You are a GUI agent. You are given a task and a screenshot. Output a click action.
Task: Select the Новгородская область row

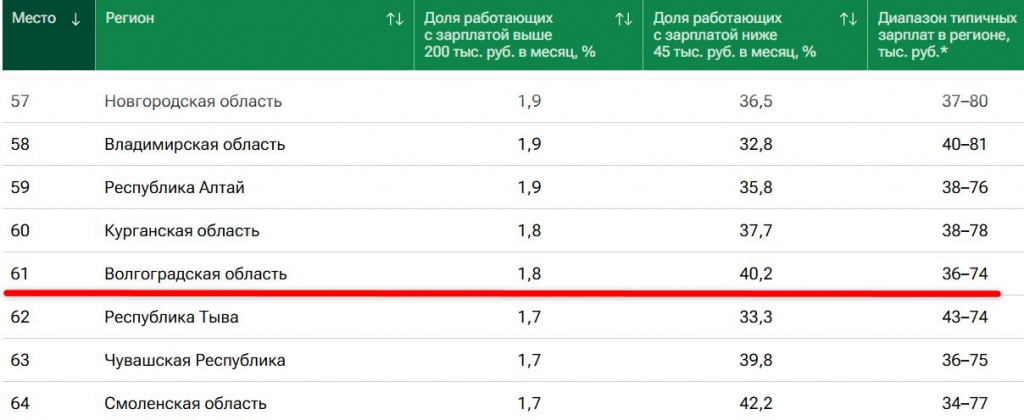pyautogui.click(x=193, y=101)
